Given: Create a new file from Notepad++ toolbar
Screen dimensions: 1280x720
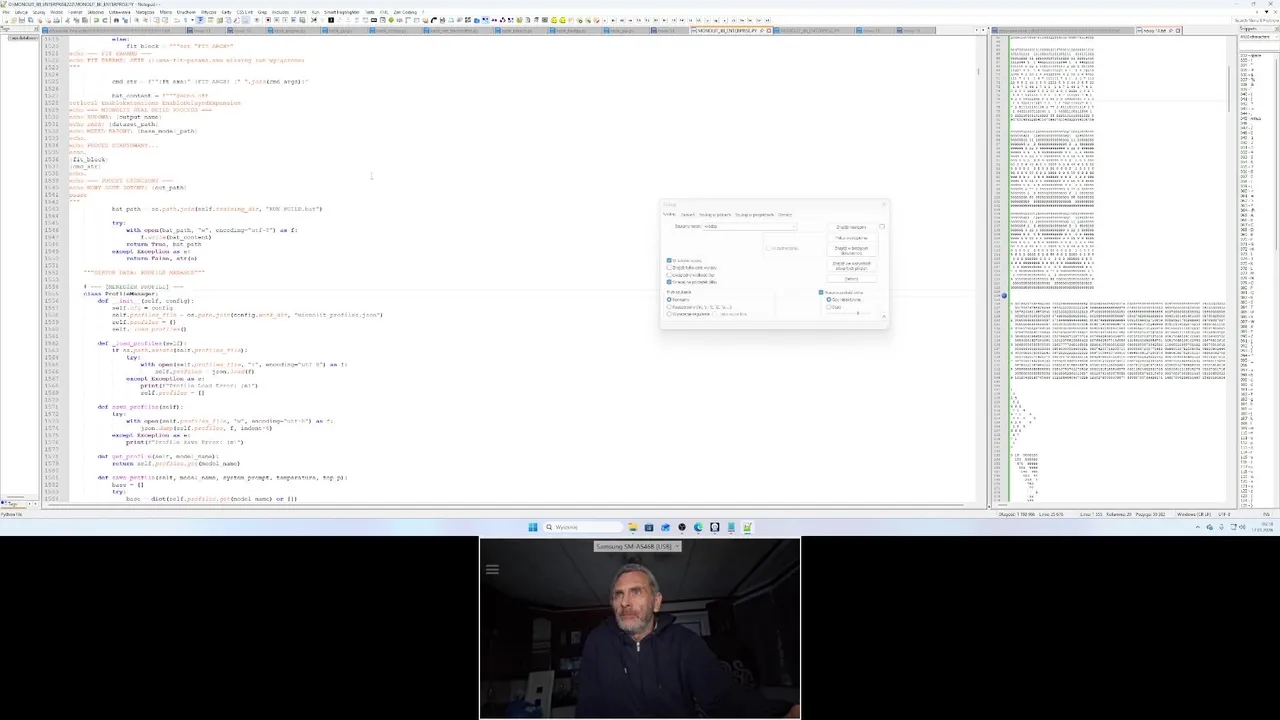Looking at the screenshot, I should click(6, 20).
